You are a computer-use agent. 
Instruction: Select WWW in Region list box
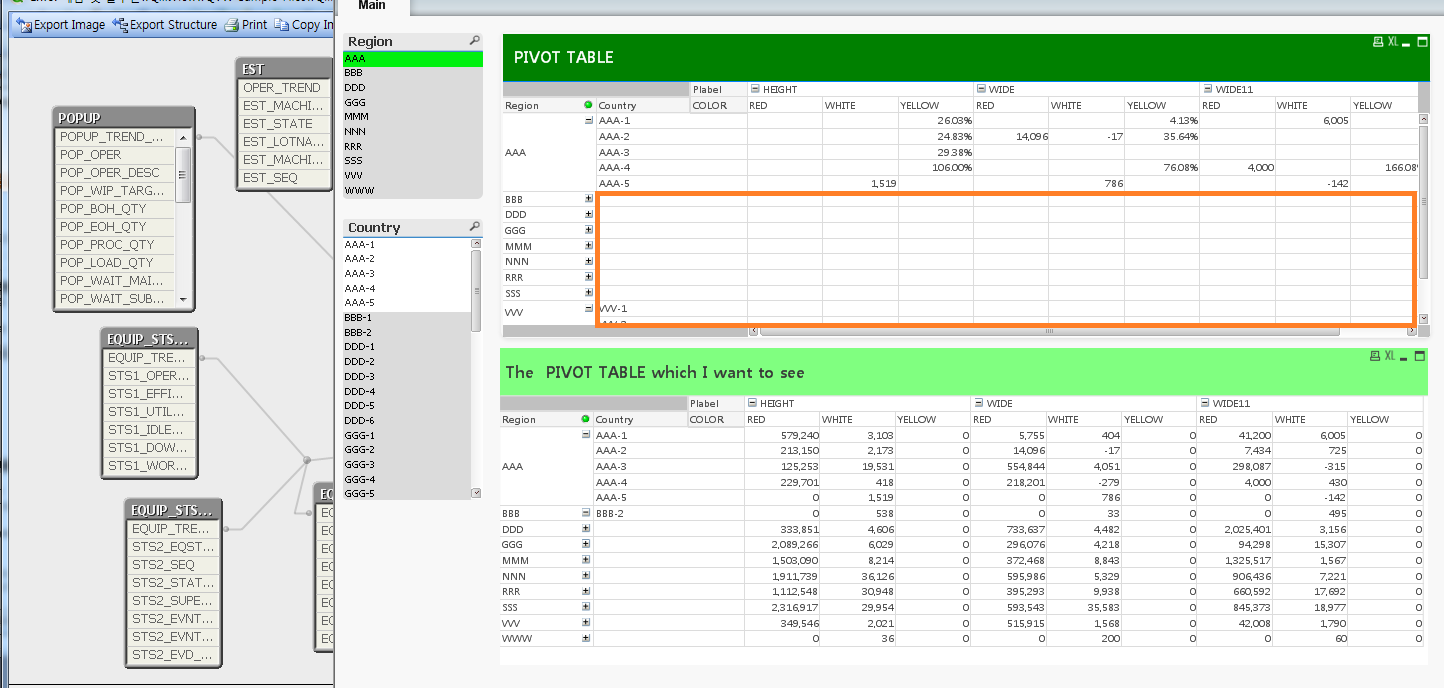[413, 190]
